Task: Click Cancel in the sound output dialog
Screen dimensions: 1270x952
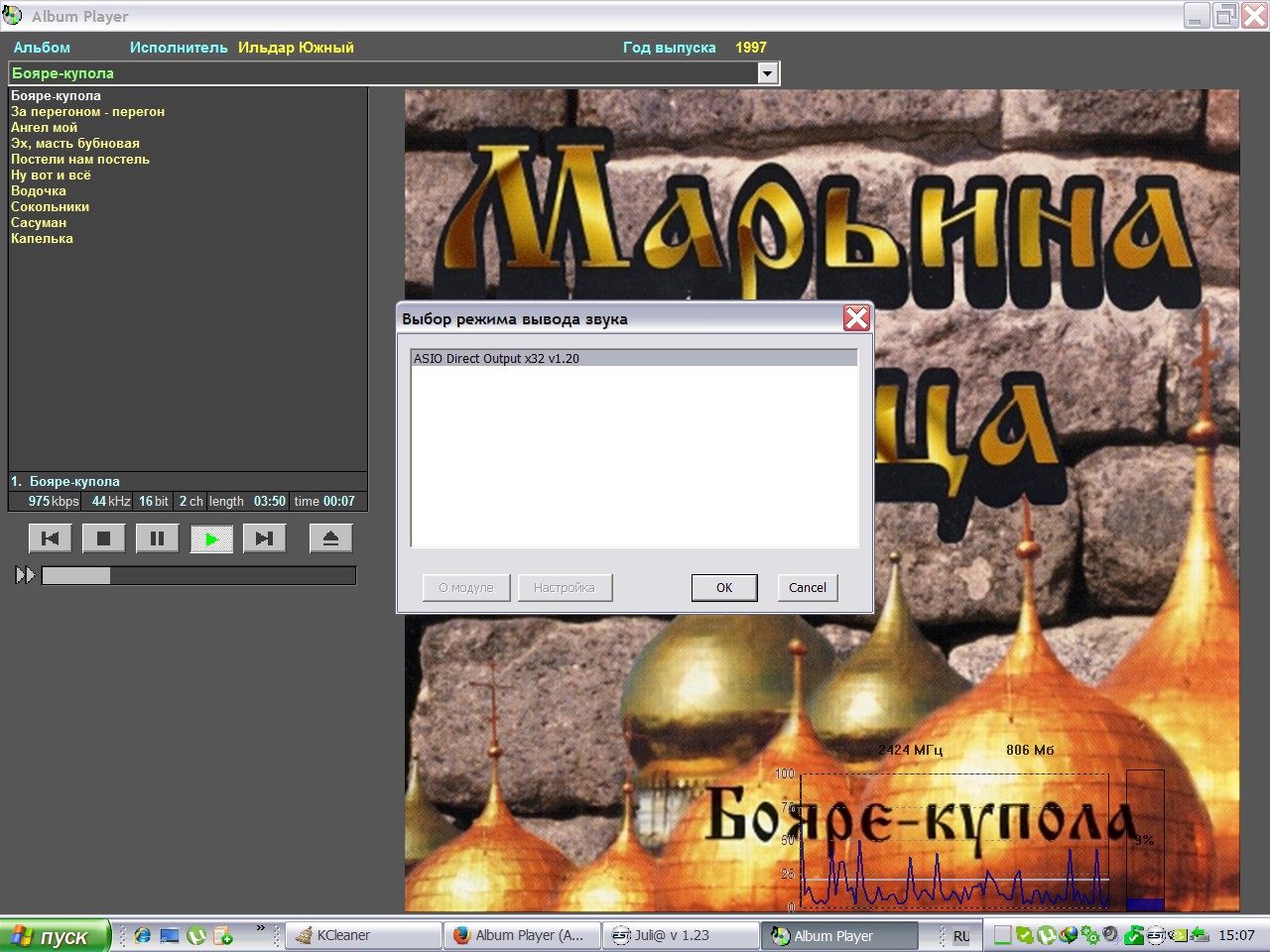Action: click(808, 588)
